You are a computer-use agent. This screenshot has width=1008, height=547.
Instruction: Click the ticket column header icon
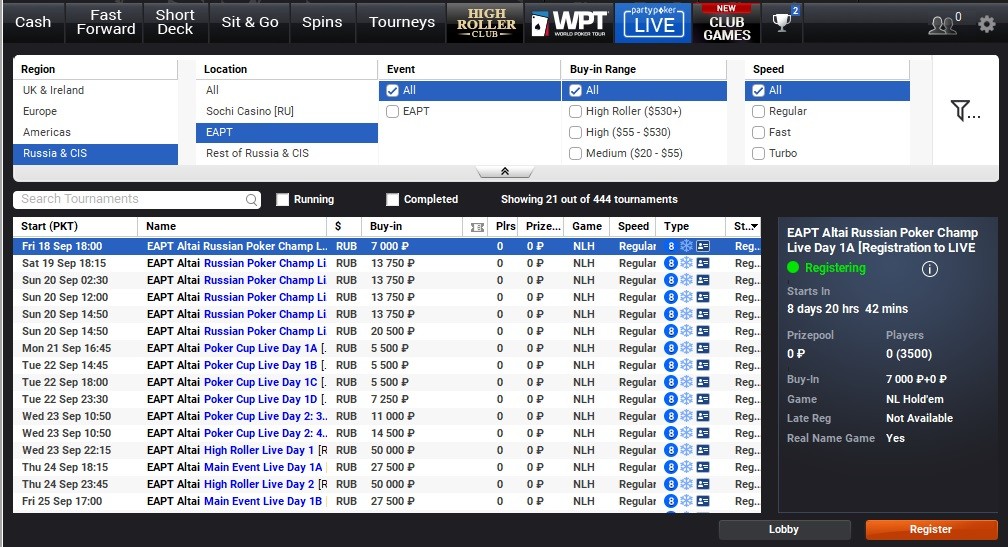pos(477,227)
